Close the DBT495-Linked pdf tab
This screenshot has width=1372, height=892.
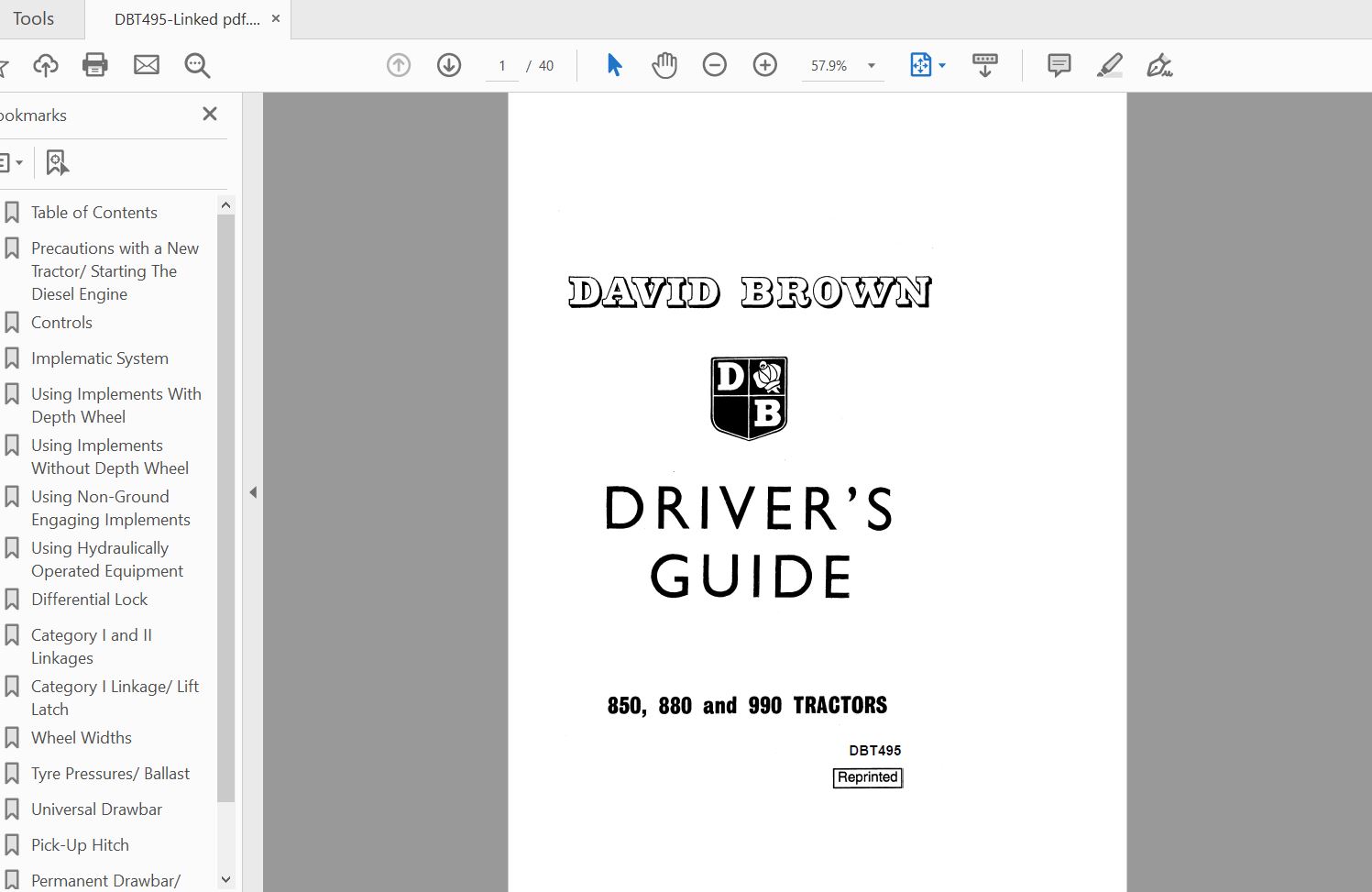[276, 18]
